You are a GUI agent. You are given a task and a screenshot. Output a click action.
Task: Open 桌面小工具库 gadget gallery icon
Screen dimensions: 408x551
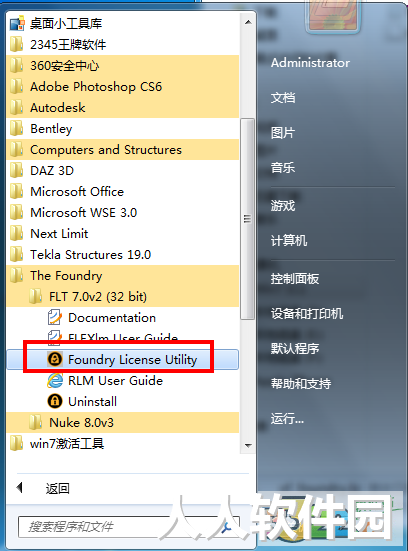(x=17, y=23)
